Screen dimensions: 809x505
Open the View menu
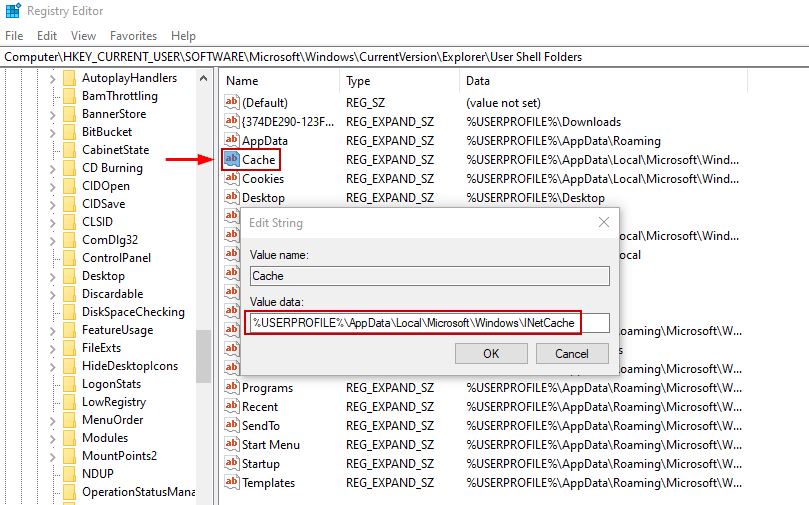(x=83, y=36)
